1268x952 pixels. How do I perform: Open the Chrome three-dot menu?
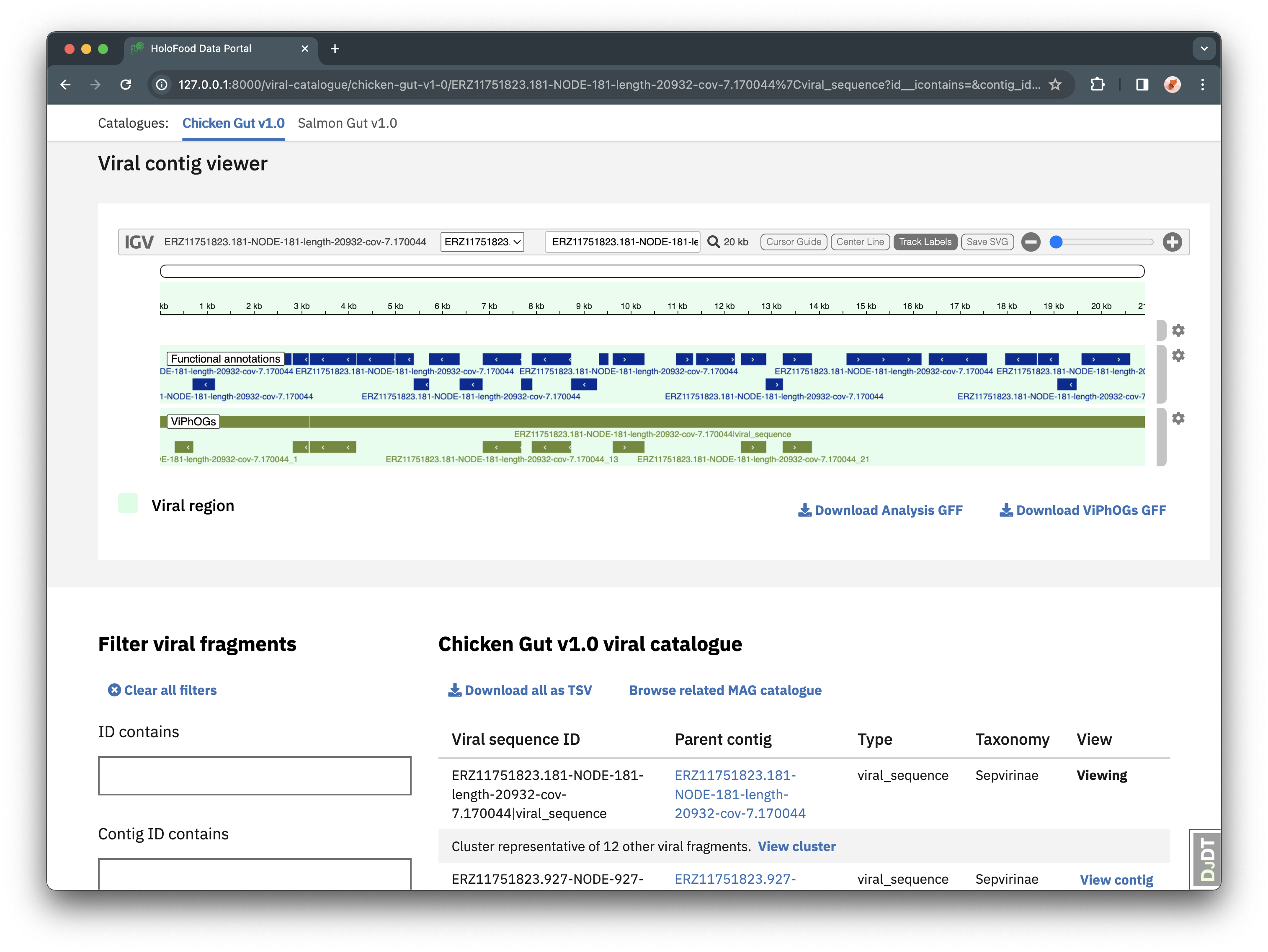[1203, 85]
